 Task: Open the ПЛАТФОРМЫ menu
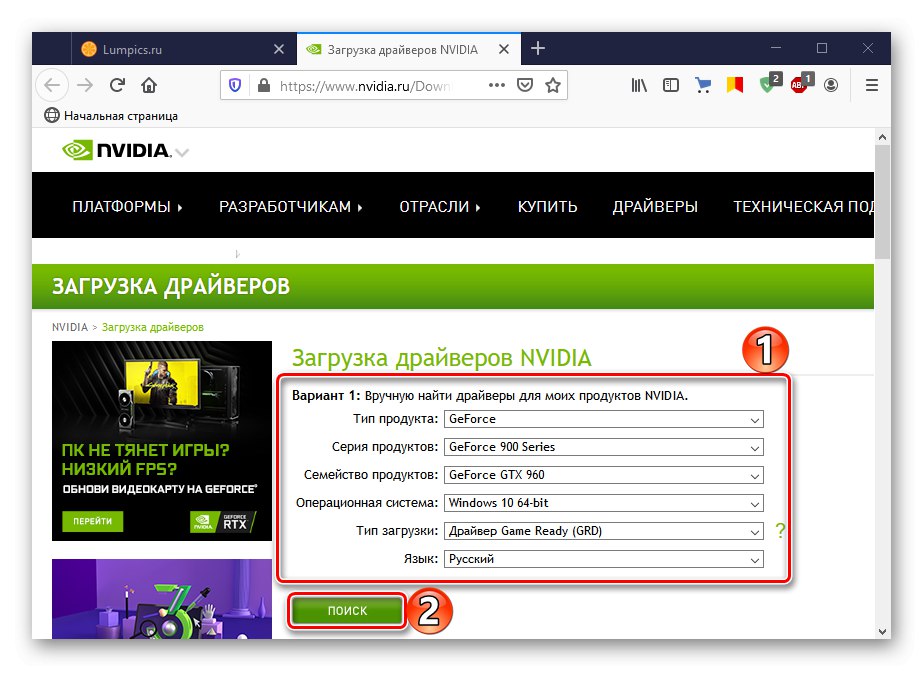(x=127, y=207)
